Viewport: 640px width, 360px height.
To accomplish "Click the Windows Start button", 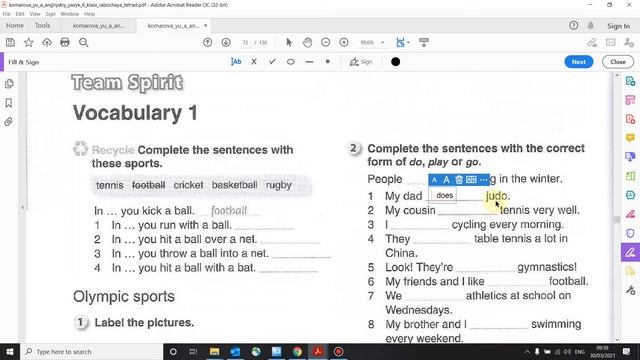I will pyautogui.click(x=9, y=351).
